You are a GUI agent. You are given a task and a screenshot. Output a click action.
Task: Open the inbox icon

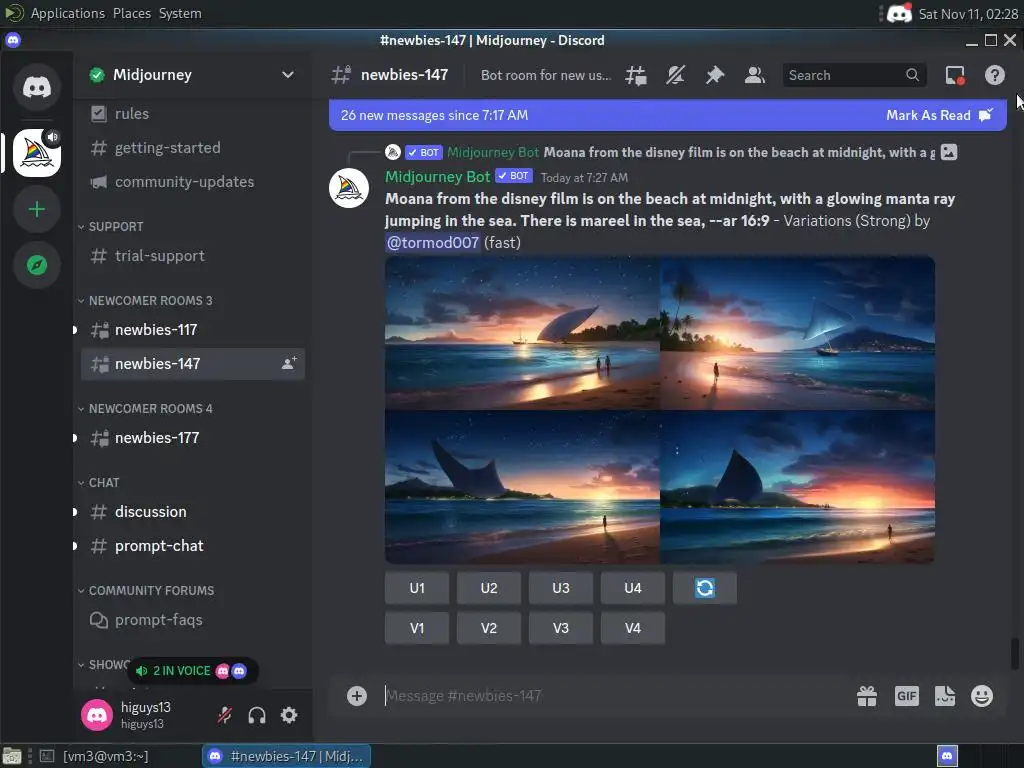tap(955, 75)
